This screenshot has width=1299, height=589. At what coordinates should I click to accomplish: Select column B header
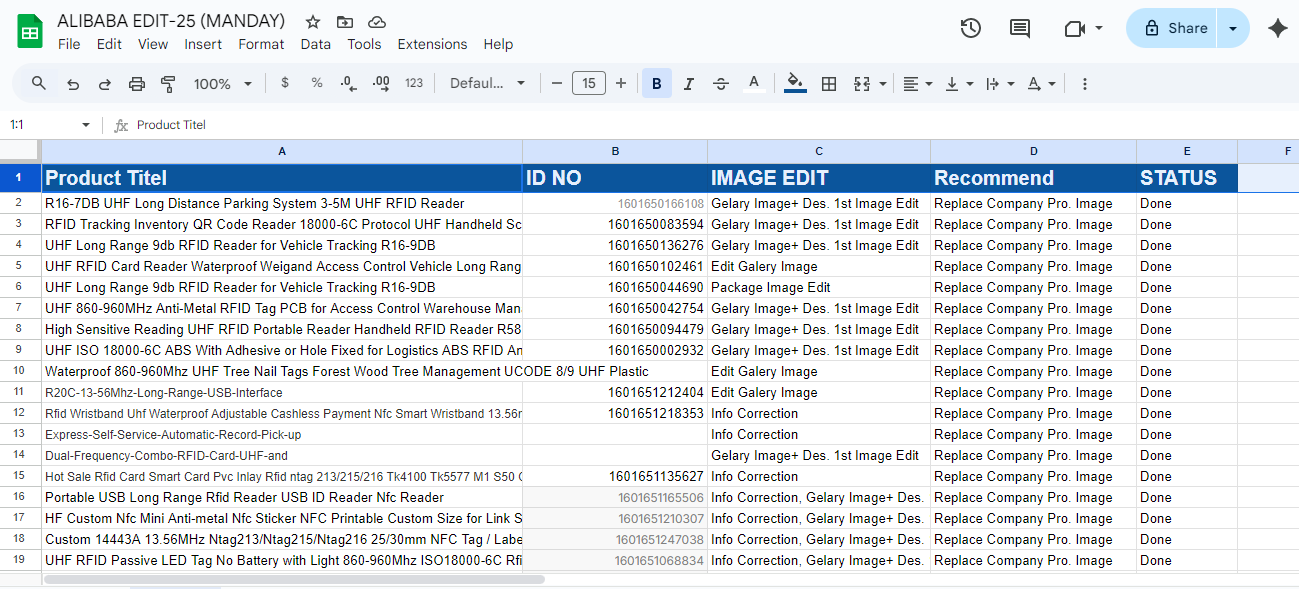coord(615,151)
